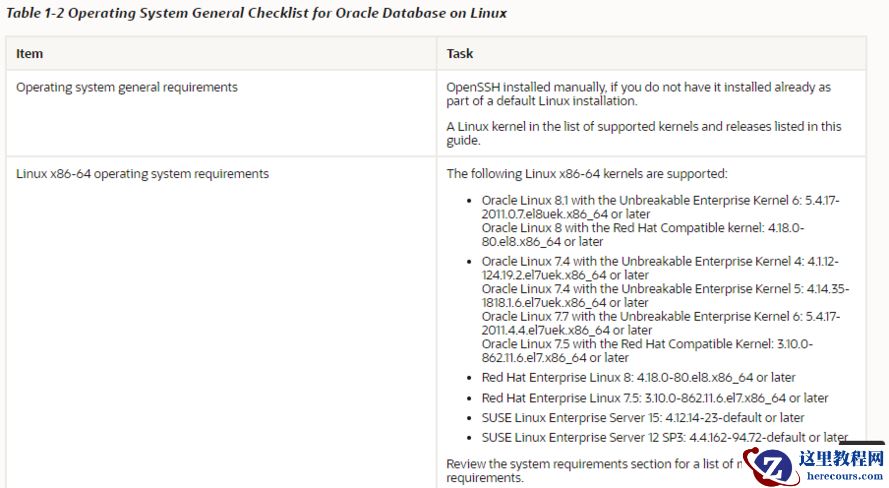Click the red Z watermark logo
The width and height of the screenshot is (889, 488).
pos(774,466)
